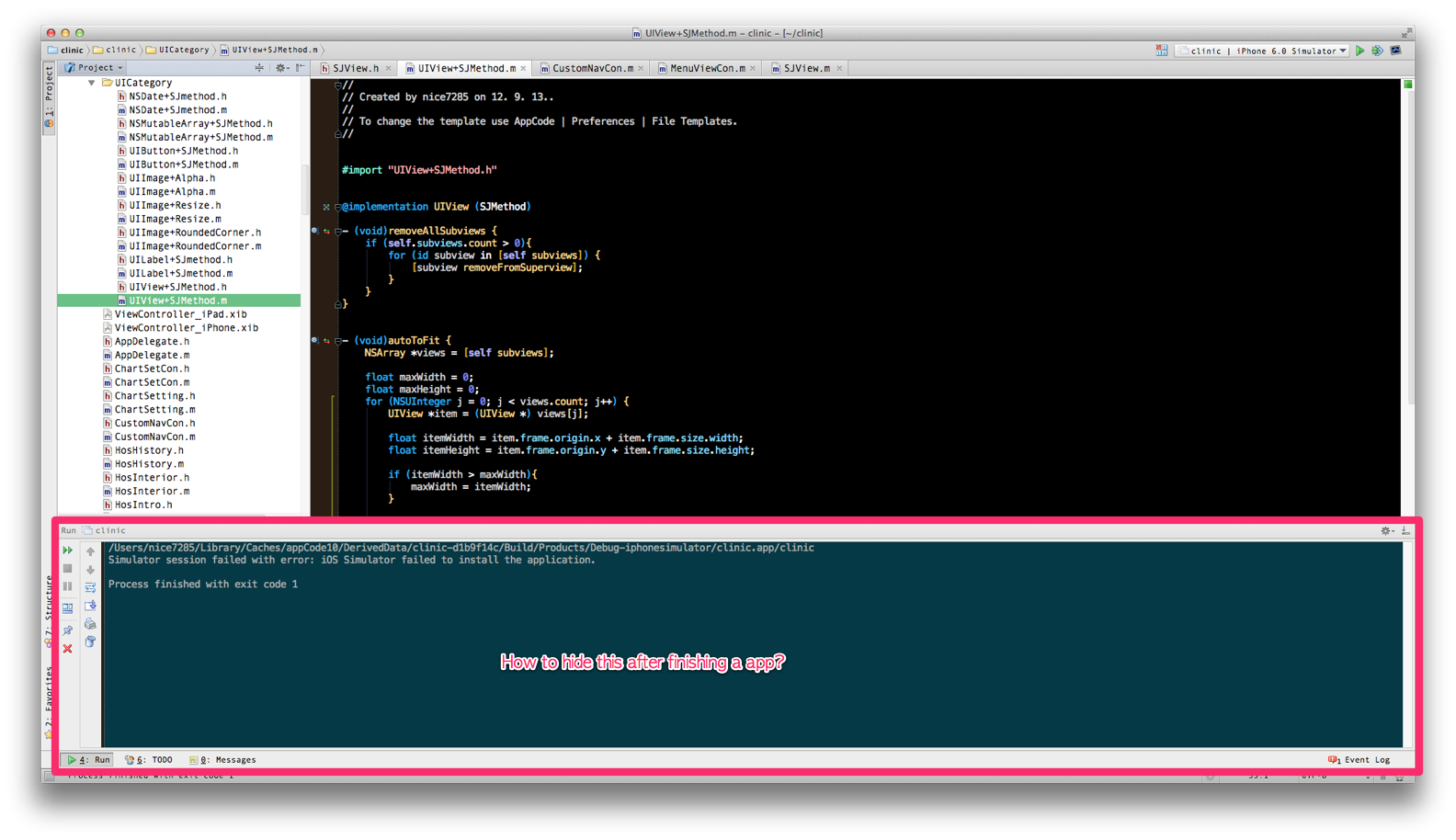This screenshot has height=840, width=1456.
Task: Close the MenuViewCon.m editor tab
Action: pos(753,68)
